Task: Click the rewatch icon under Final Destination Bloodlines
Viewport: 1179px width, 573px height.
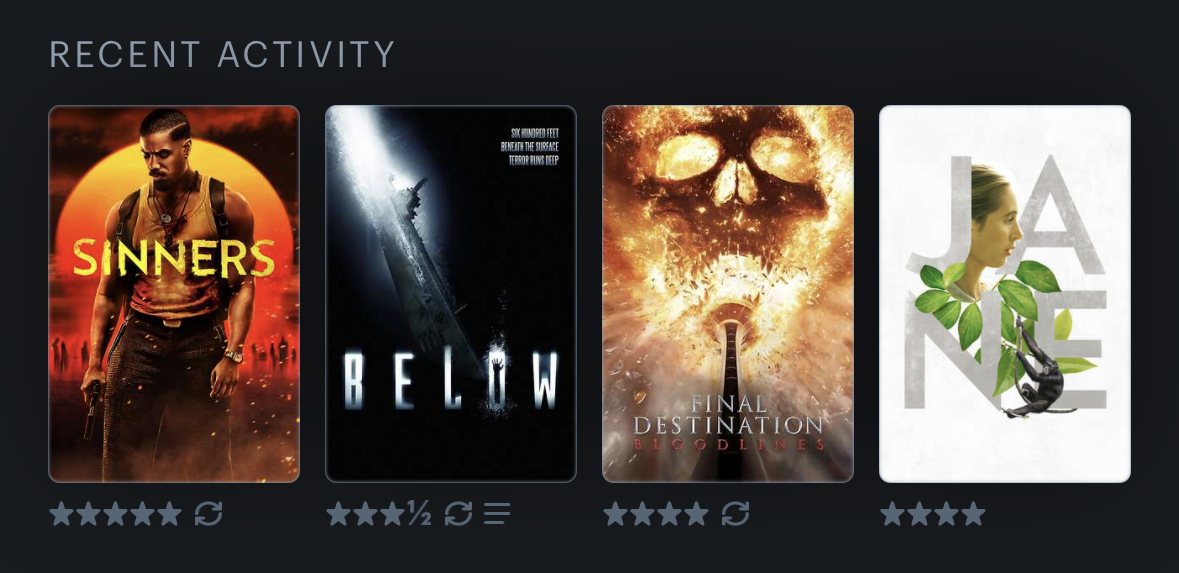Action: (x=735, y=514)
